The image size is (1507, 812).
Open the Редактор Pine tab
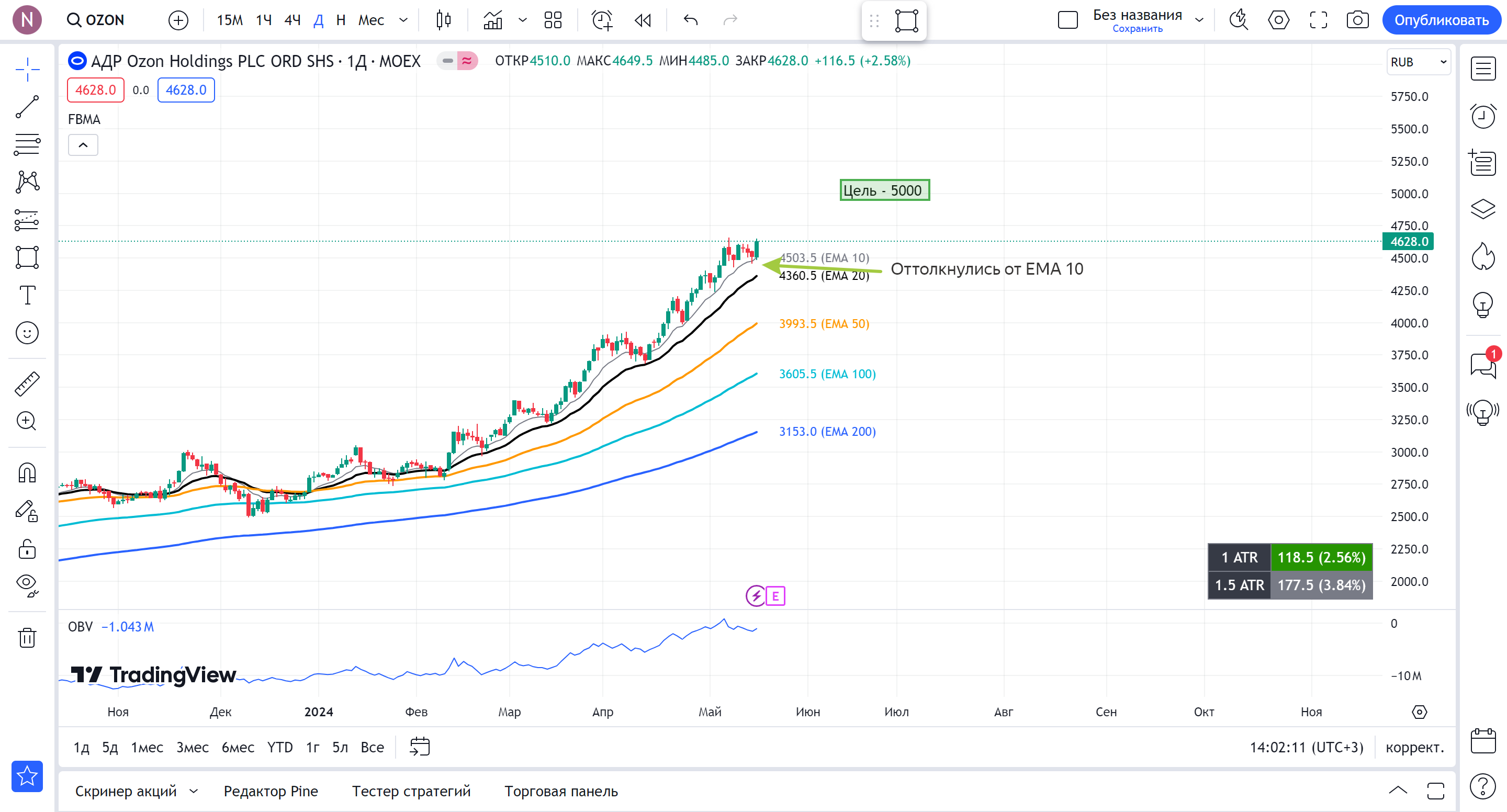pyautogui.click(x=271, y=791)
